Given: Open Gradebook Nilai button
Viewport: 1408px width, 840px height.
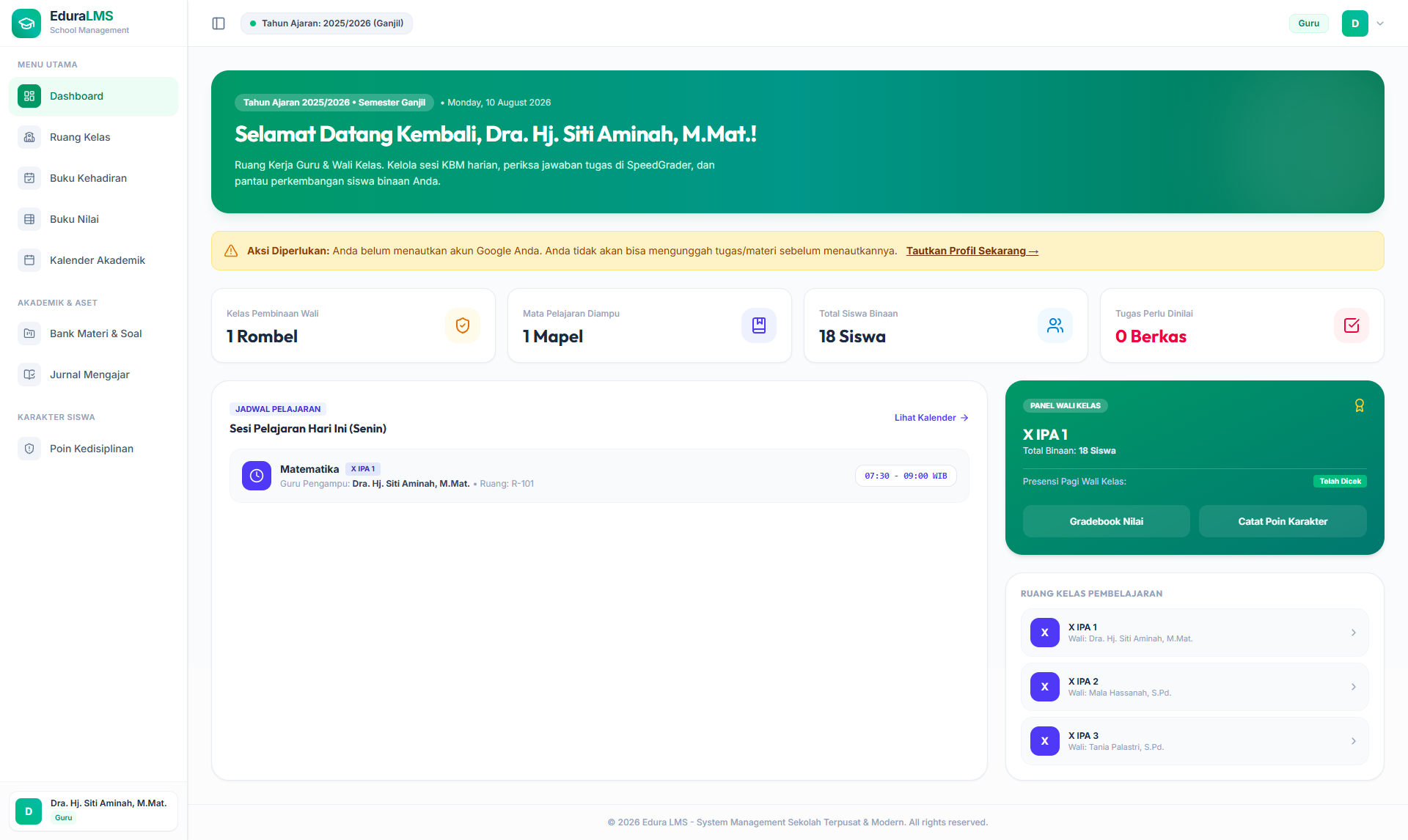Looking at the screenshot, I should pyautogui.click(x=1106, y=521).
